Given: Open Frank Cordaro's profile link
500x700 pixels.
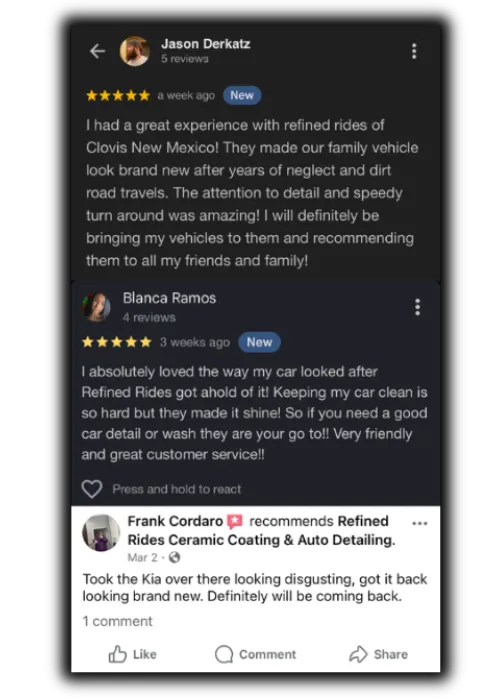Looking at the screenshot, I should click(175, 521).
